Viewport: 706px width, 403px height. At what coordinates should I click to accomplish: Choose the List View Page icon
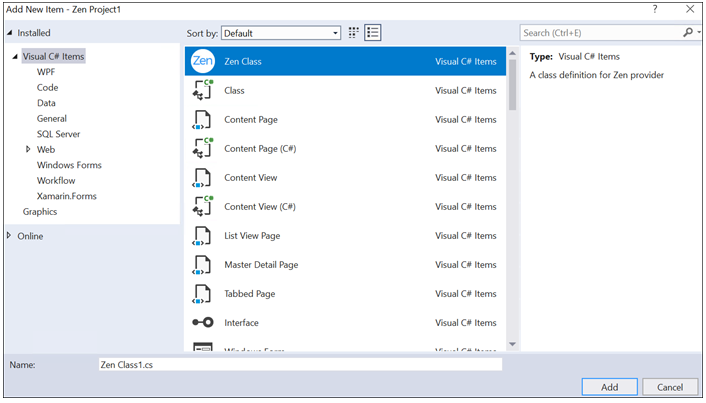(202, 235)
